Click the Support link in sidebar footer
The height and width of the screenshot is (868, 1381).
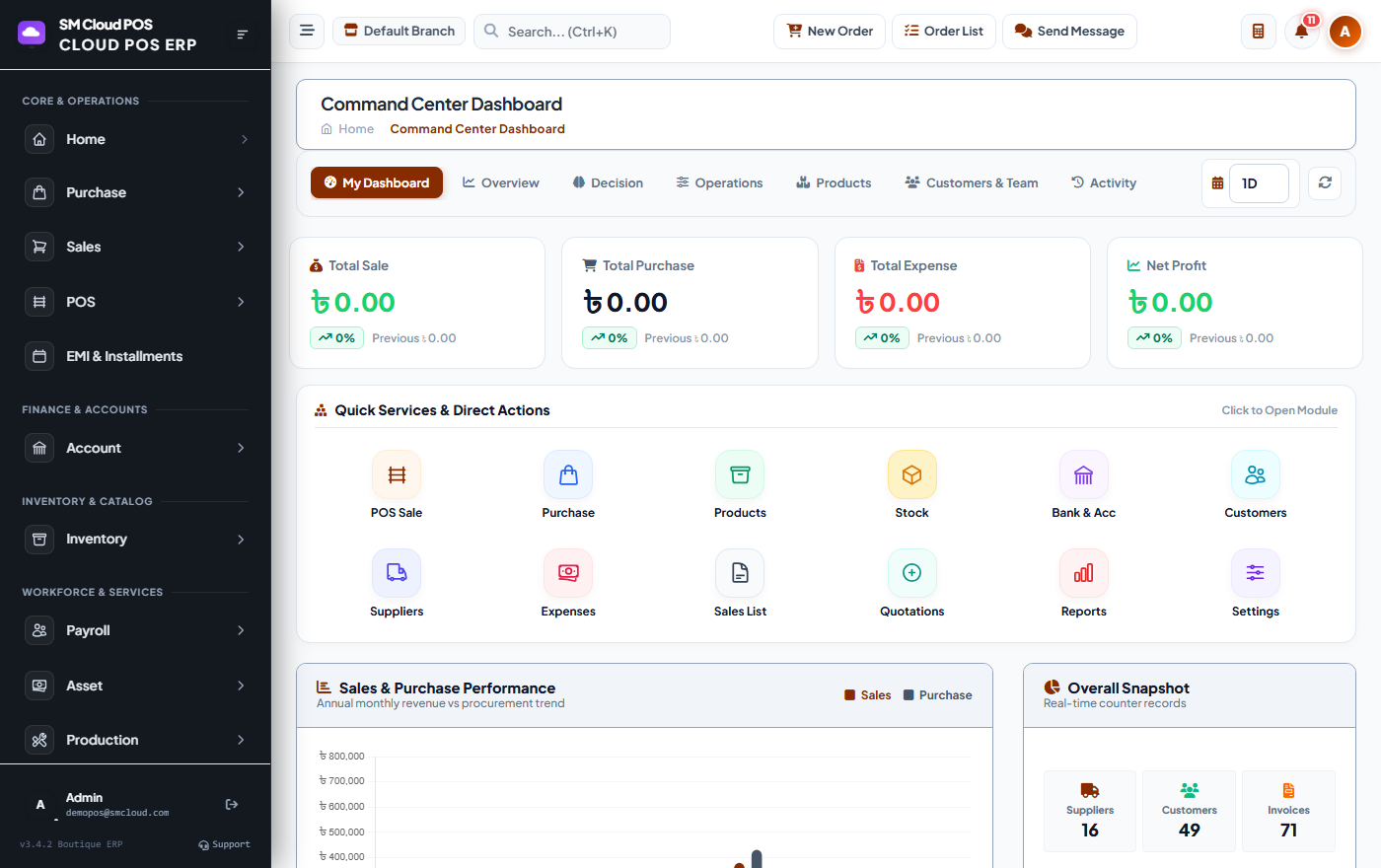[x=224, y=844]
